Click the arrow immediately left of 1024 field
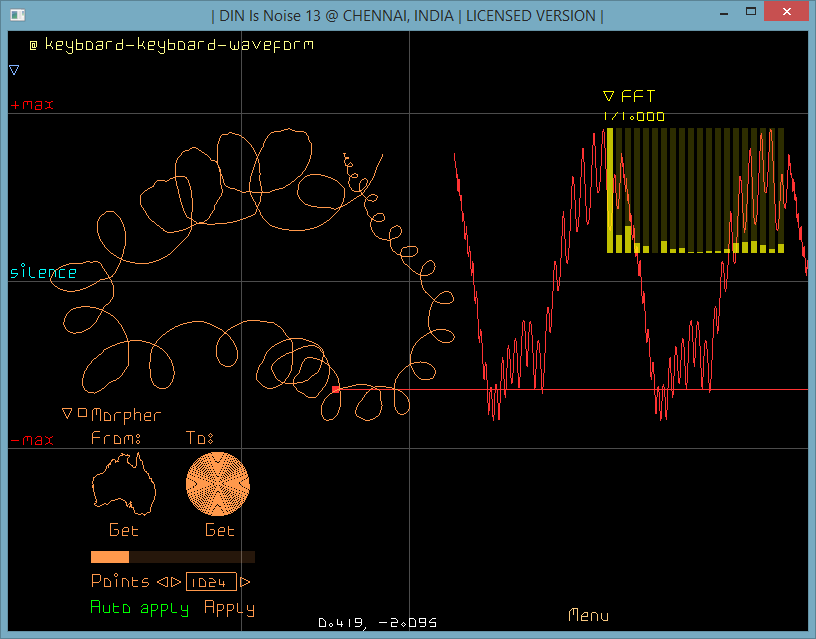The width and height of the screenshot is (816, 639). coord(176,582)
